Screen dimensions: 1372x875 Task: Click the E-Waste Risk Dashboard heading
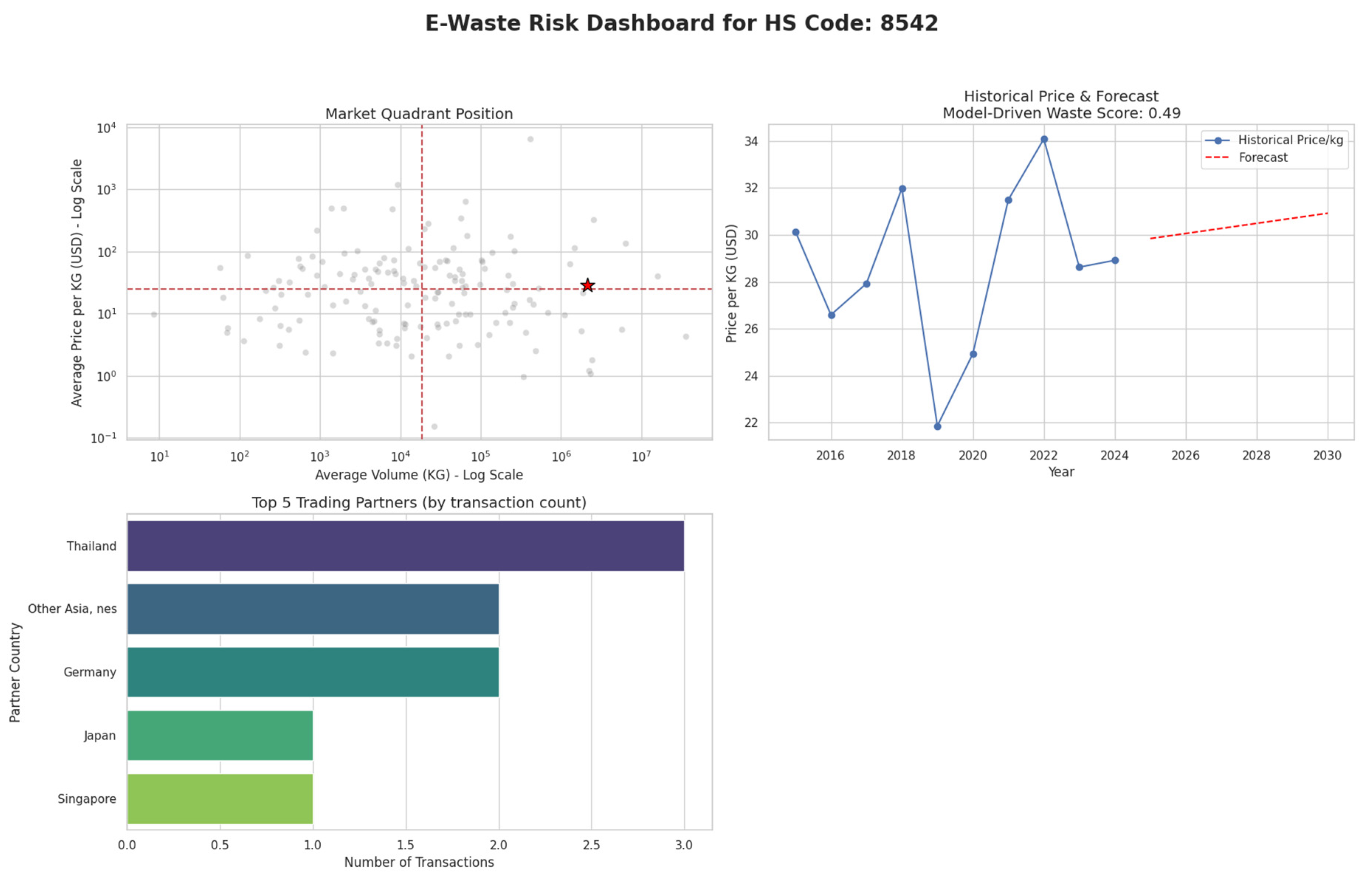click(682, 23)
